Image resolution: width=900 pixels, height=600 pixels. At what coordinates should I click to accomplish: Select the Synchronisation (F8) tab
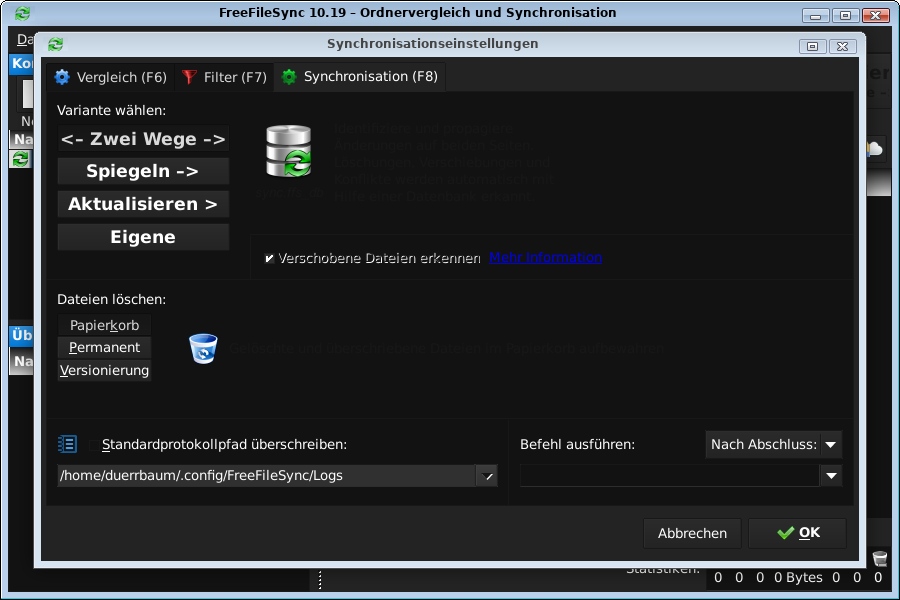coord(360,76)
